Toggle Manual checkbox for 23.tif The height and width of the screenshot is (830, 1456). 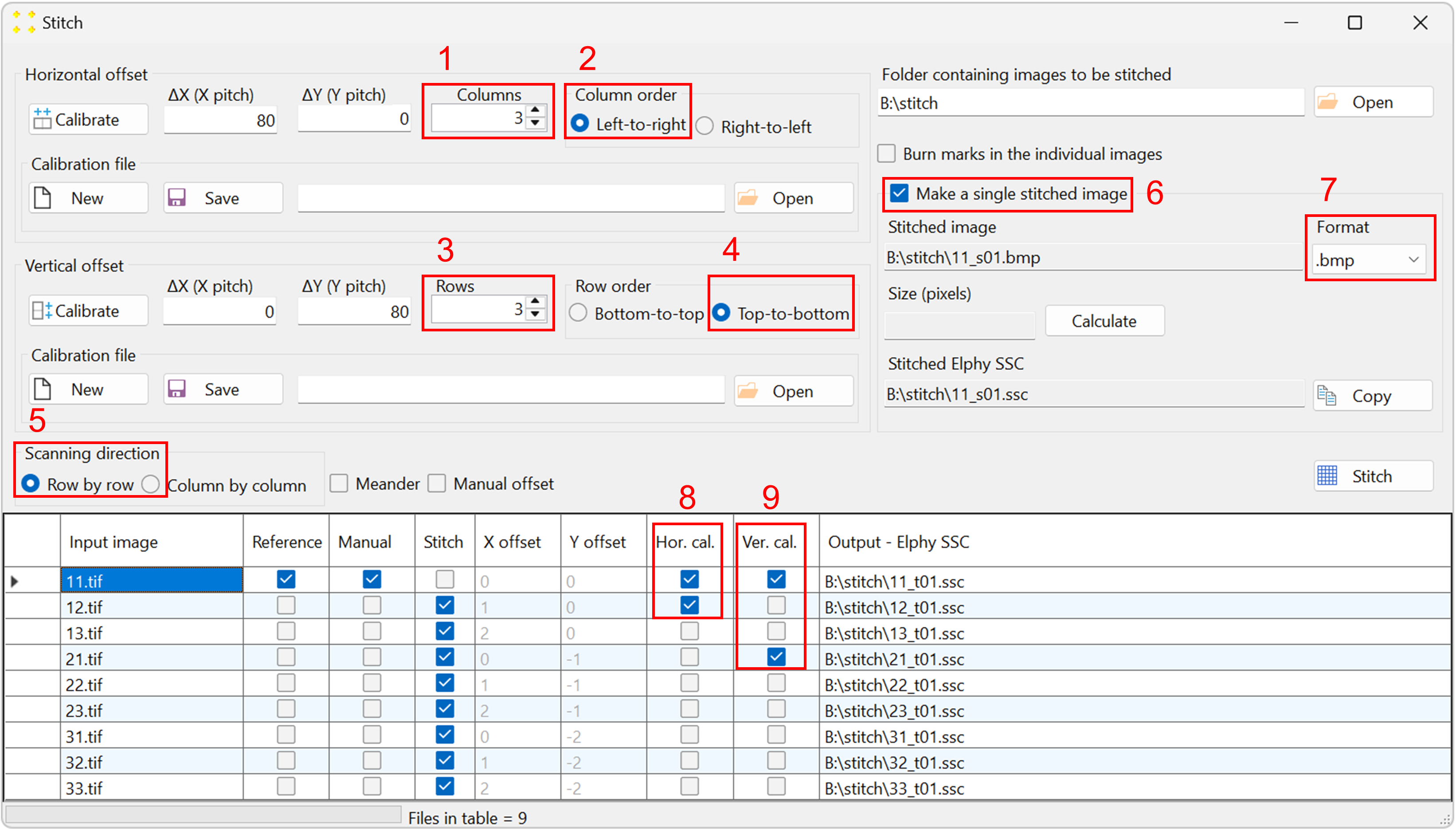point(372,708)
